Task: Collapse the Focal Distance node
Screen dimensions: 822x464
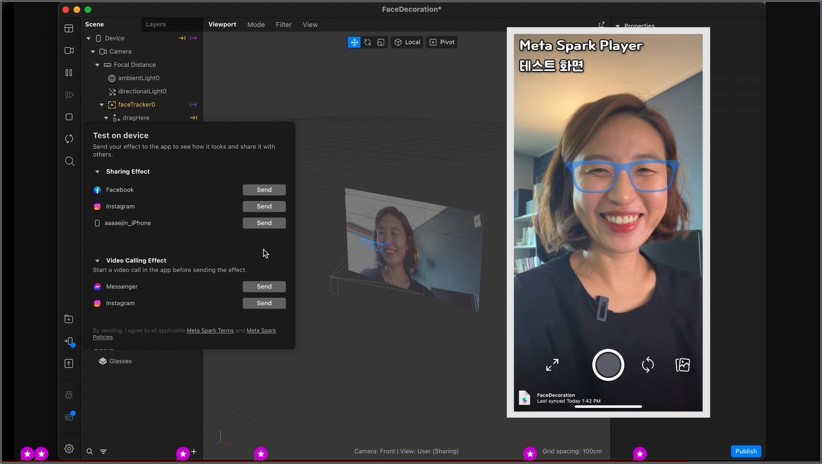Action: tap(97, 64)
